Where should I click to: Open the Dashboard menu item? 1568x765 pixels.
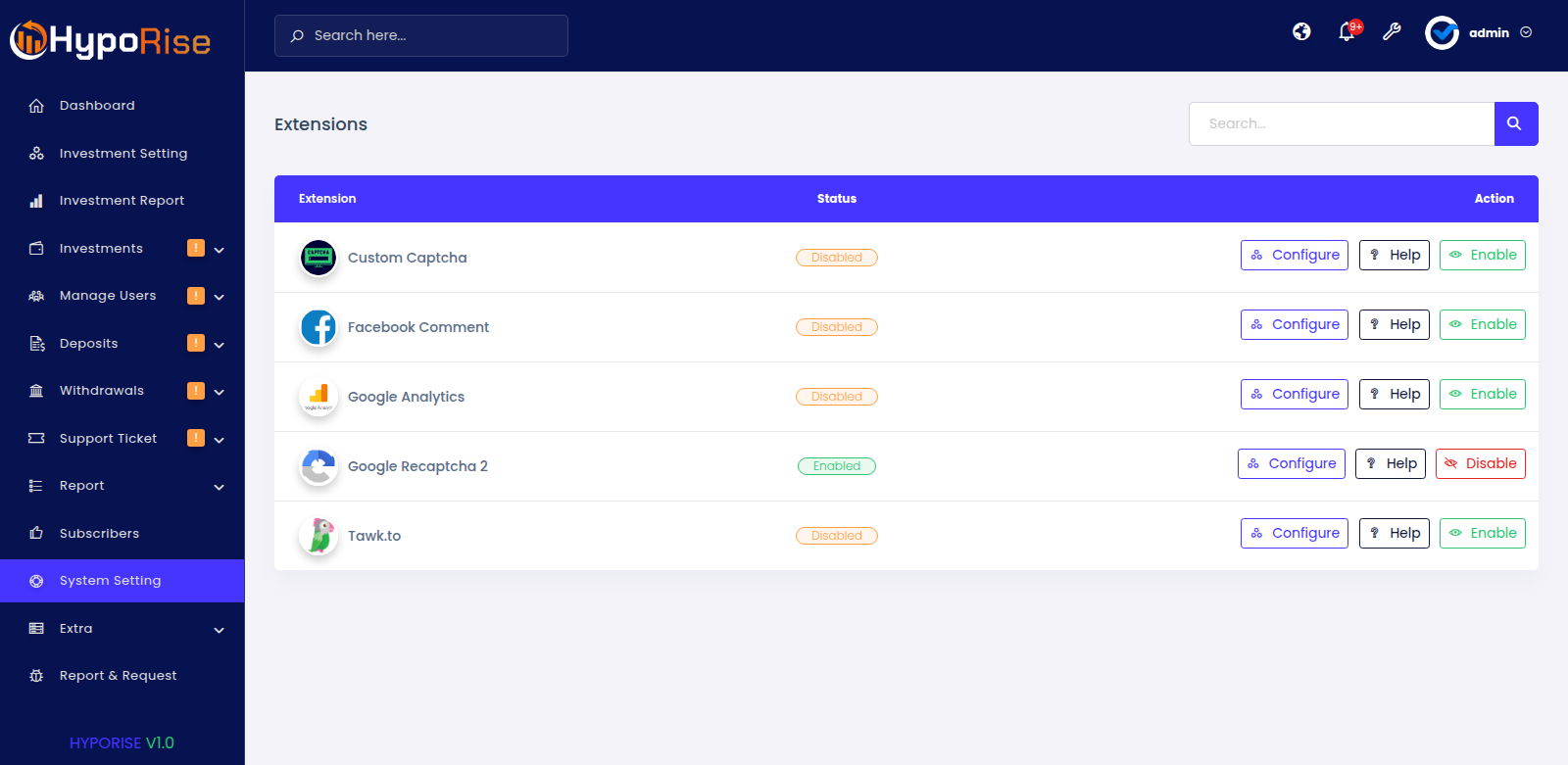pos(122,106)
